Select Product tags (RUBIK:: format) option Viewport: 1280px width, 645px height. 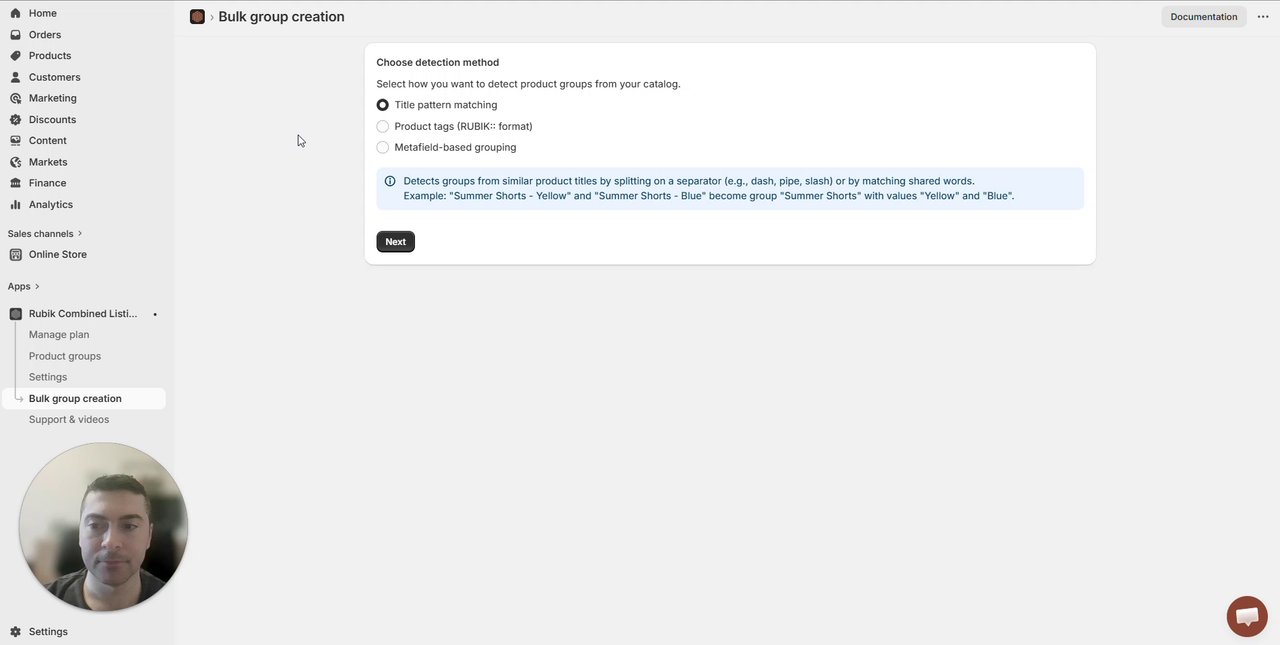(x=383, y=127)
